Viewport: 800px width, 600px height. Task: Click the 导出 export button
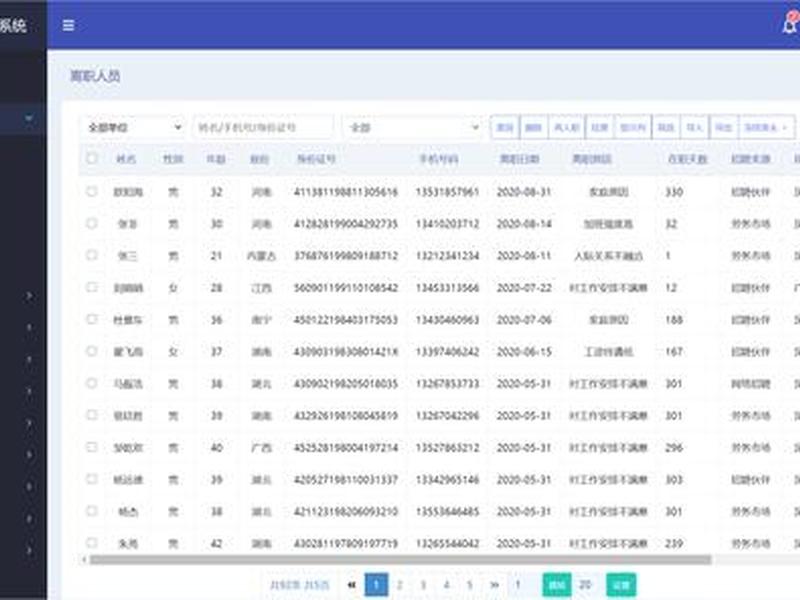coord(723,127)
